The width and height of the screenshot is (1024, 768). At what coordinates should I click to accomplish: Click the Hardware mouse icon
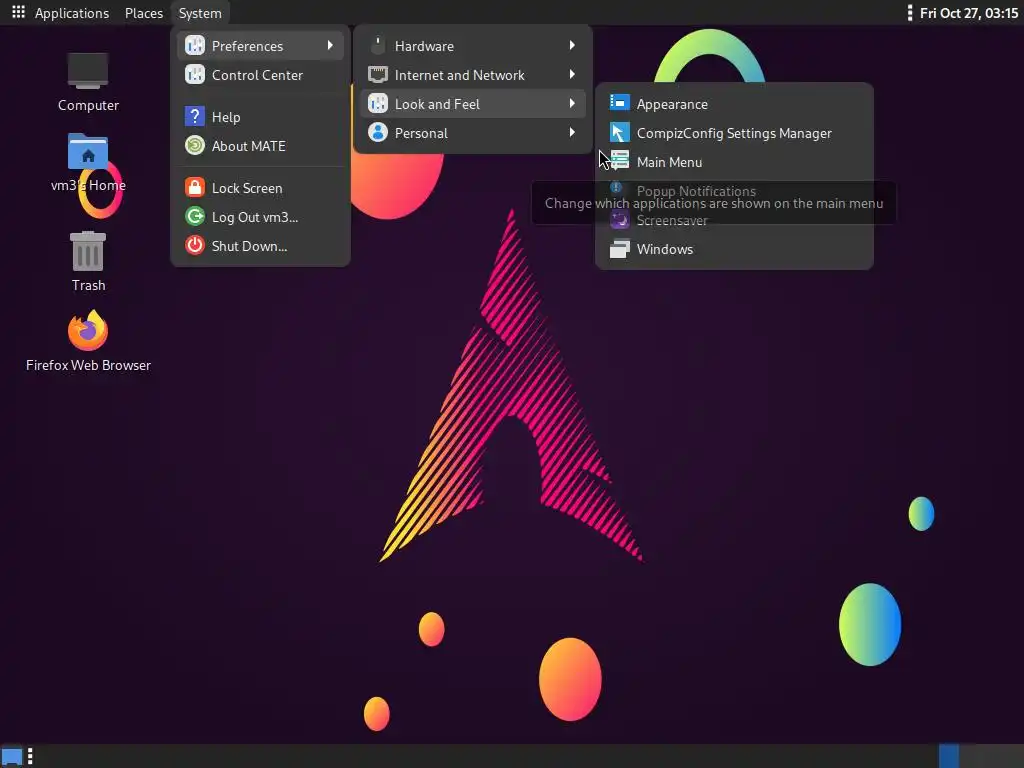pos(377,46)
